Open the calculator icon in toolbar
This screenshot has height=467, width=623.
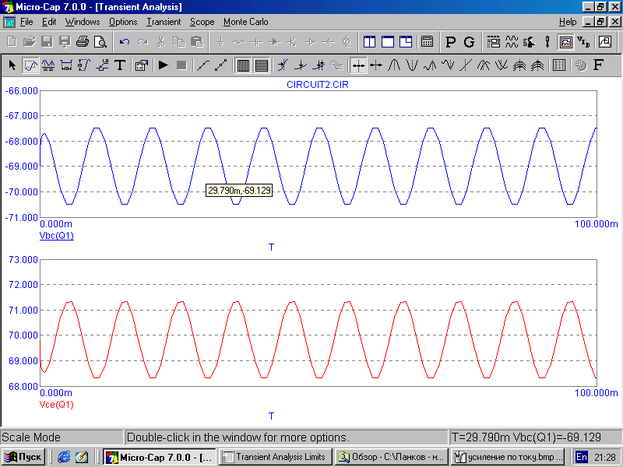[x=427, y=42]
